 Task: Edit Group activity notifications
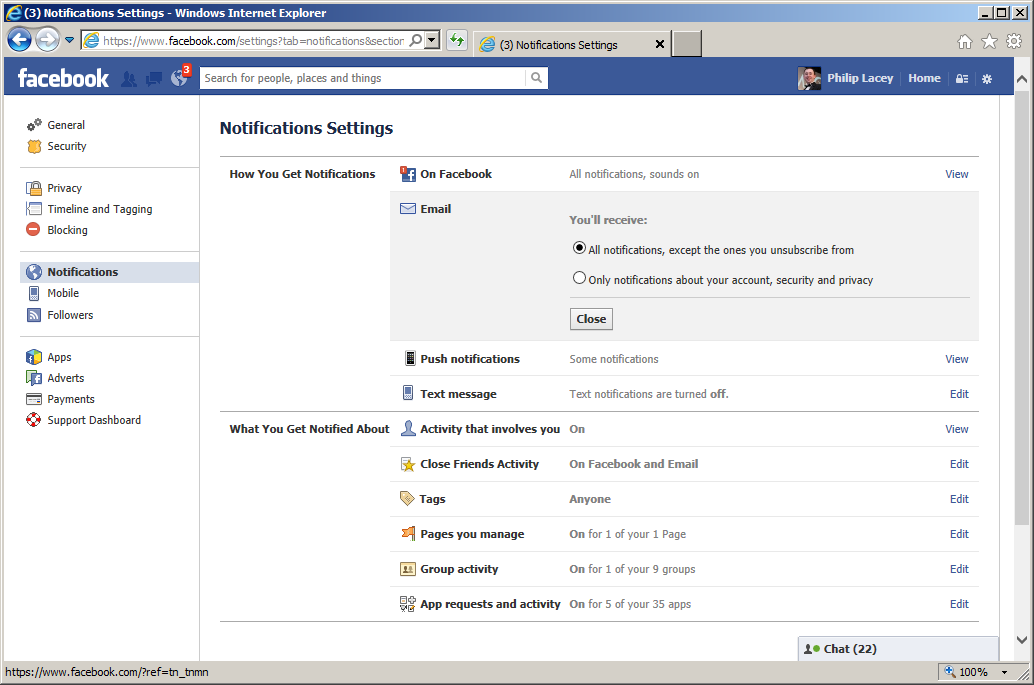coord(959,569)
